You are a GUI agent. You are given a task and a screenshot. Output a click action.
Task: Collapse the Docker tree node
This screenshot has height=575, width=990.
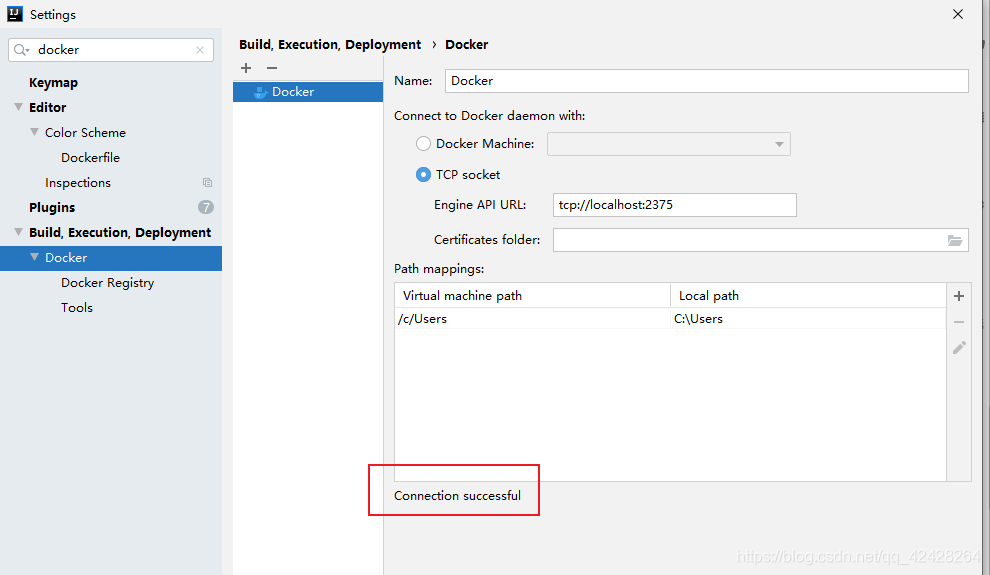tap(34, 257)
